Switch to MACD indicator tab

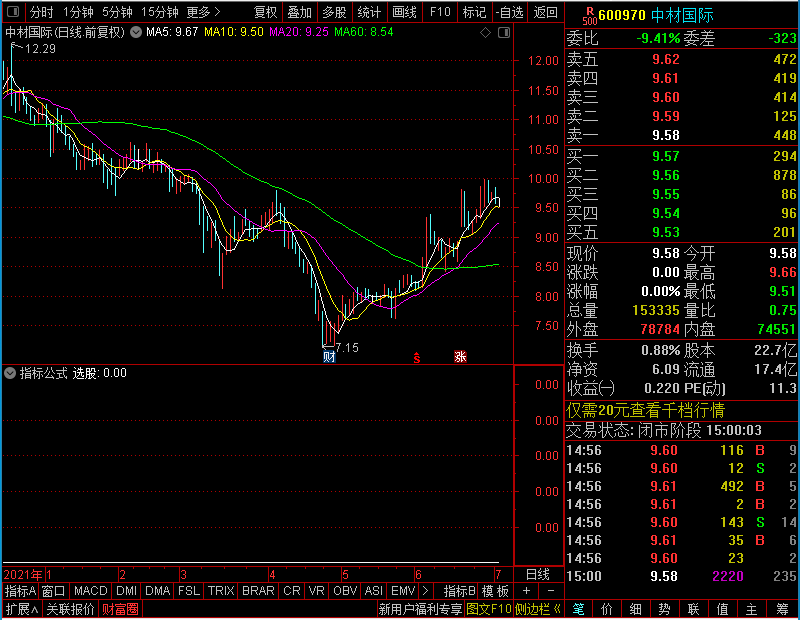pos(90,591)
